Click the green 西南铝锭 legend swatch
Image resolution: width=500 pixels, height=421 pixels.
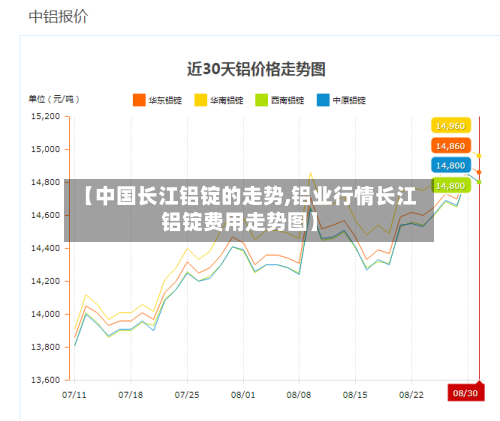261,100
